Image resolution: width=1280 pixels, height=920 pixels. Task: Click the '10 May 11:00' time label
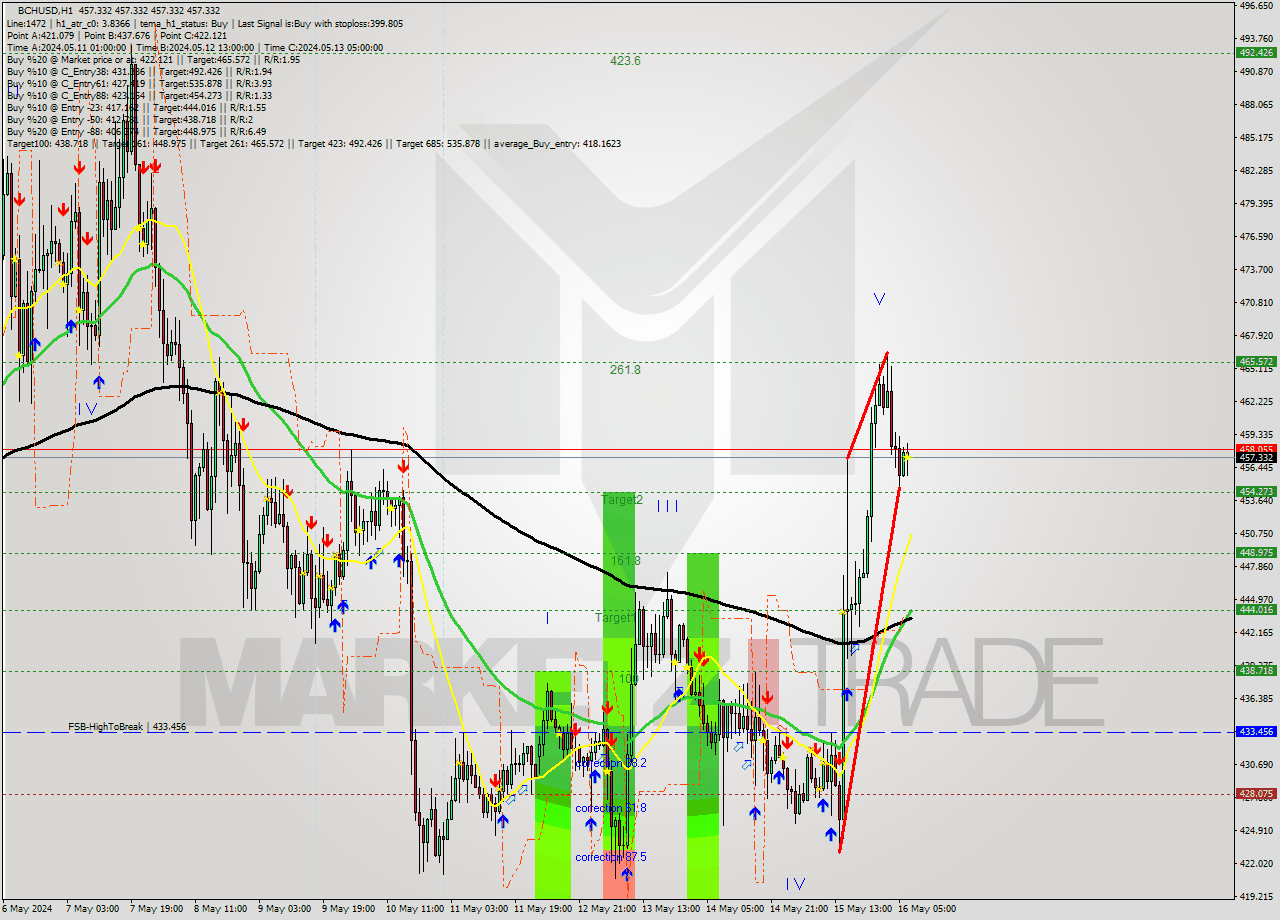(417, 909)
